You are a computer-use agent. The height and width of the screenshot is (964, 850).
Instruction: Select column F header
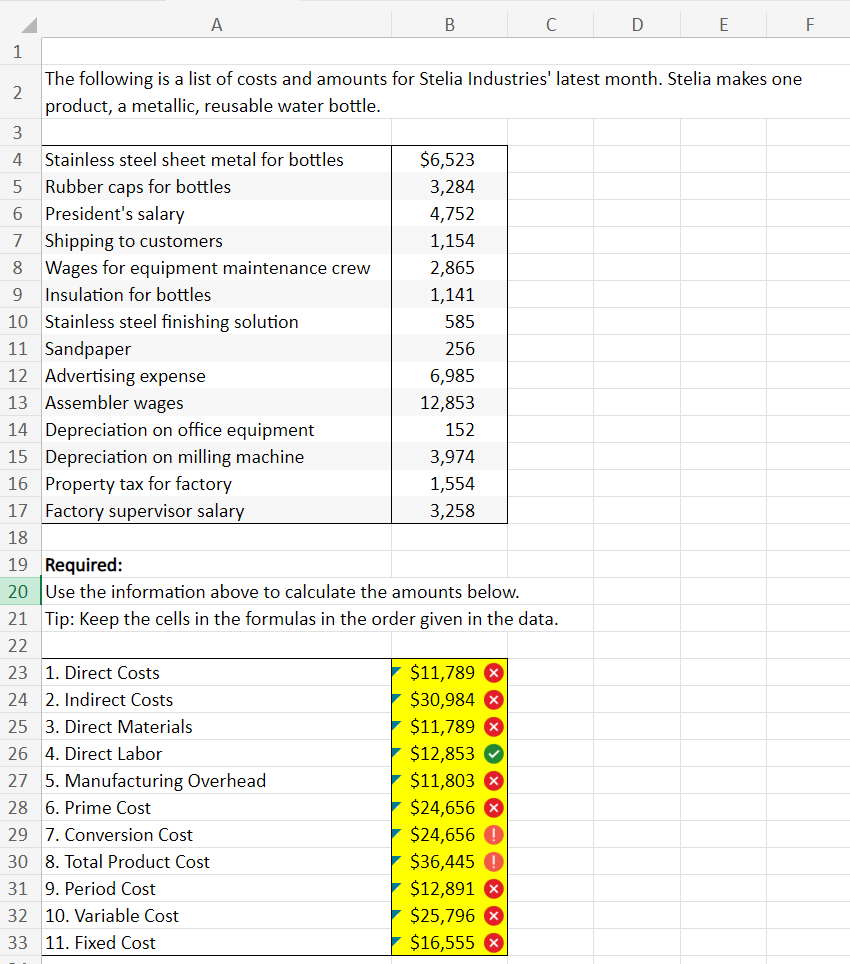(x=809, y=25)
